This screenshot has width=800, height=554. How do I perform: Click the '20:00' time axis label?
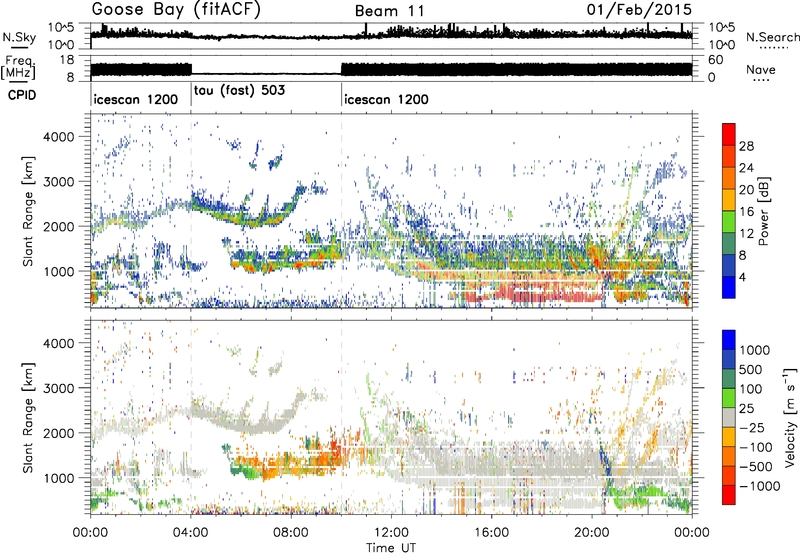point(592,533)
